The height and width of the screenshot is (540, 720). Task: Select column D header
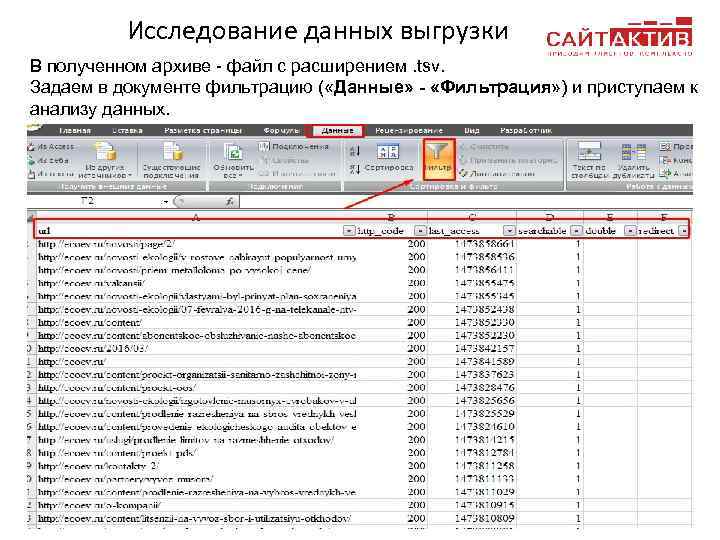point(550,217)
